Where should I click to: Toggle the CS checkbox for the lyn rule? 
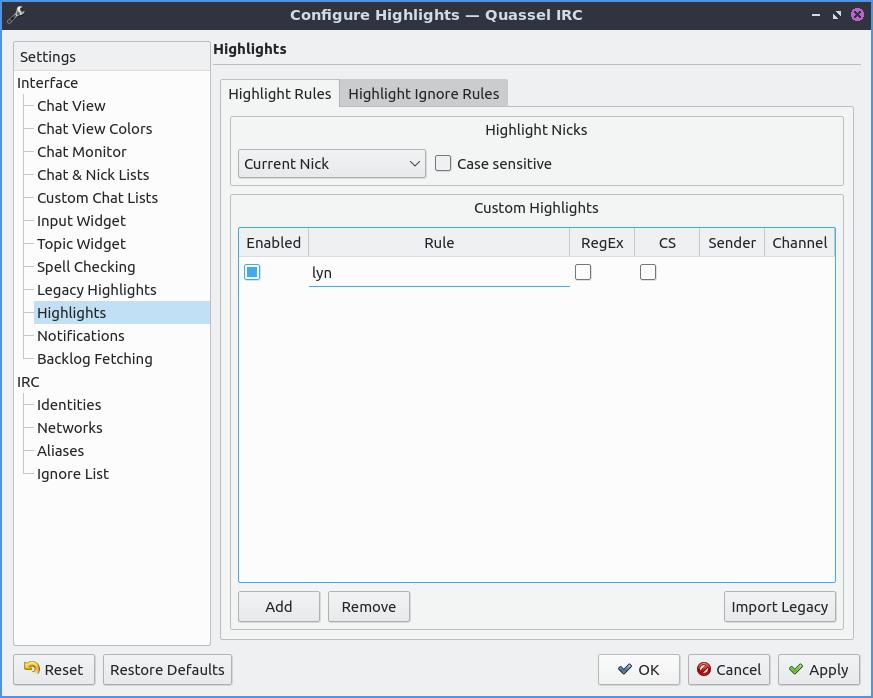pyautogui.click(x=648, y=272)
